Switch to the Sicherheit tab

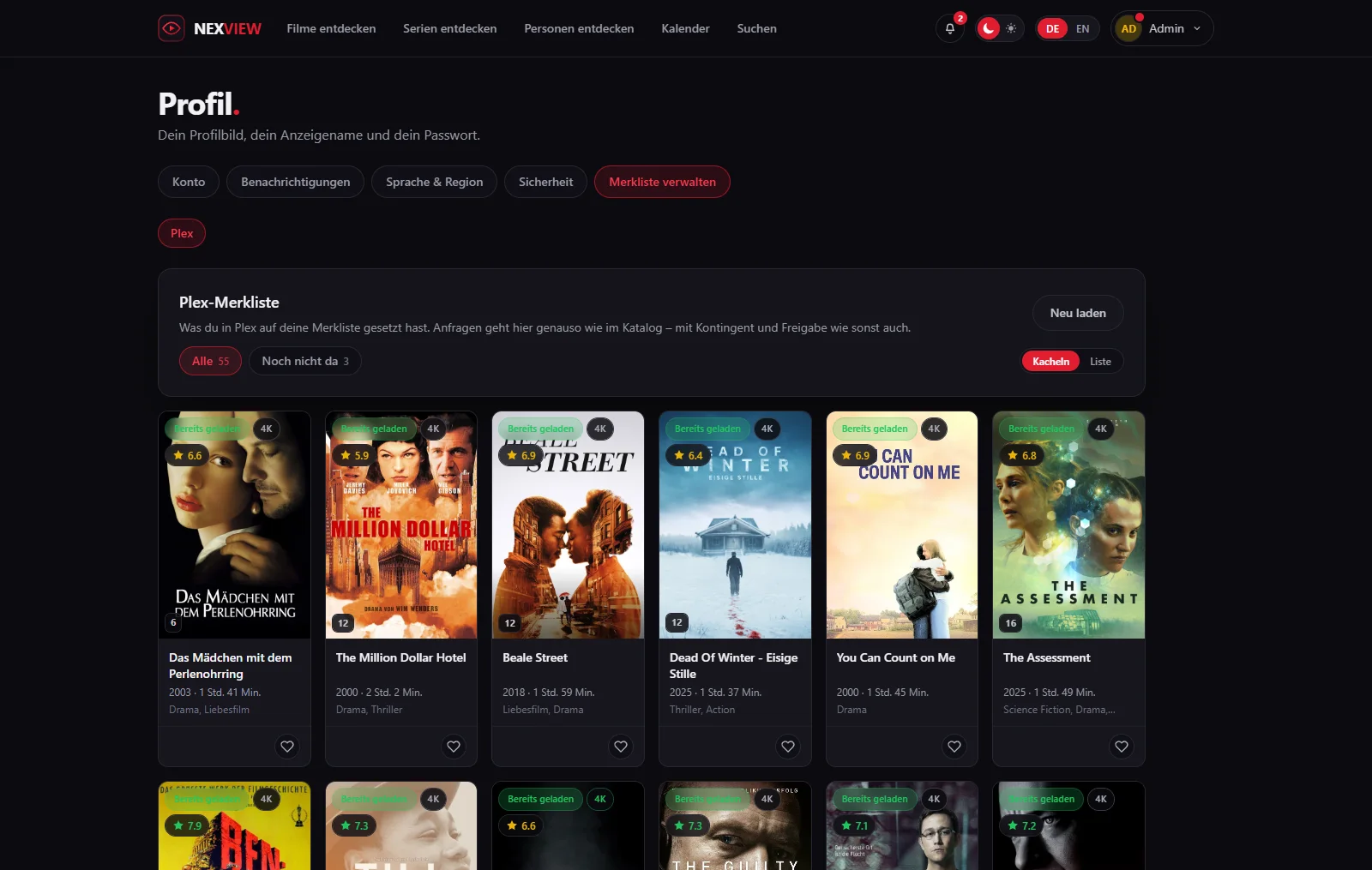[x=545, y=182]
